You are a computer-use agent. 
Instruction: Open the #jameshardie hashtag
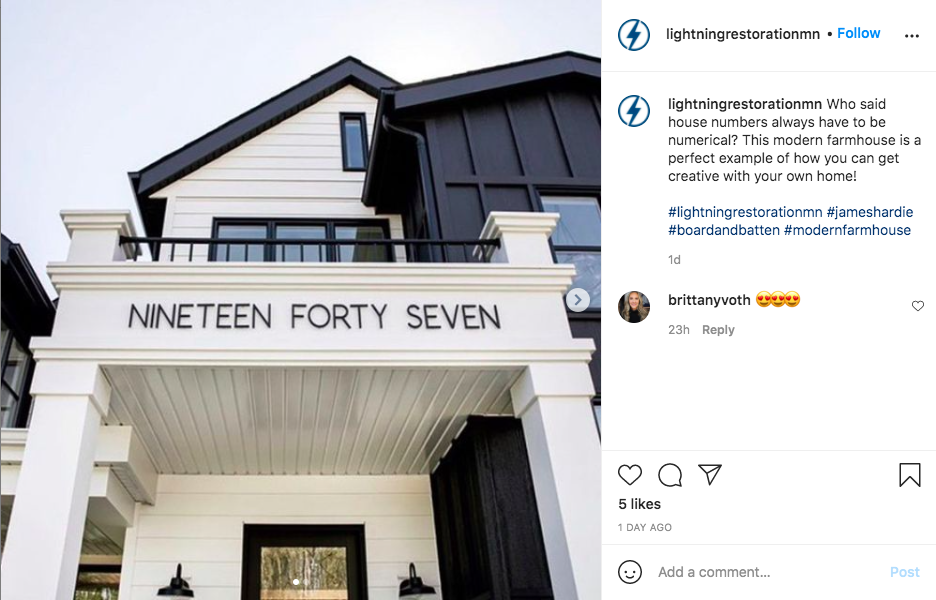(x=870, y=212)
